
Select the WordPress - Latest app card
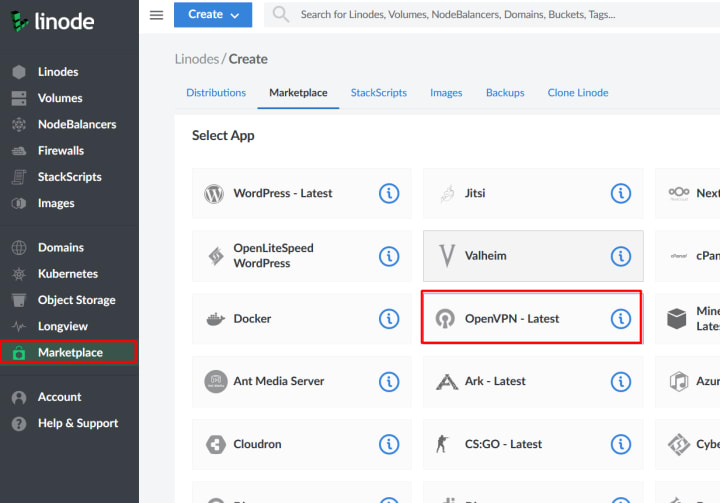[302, 193]
